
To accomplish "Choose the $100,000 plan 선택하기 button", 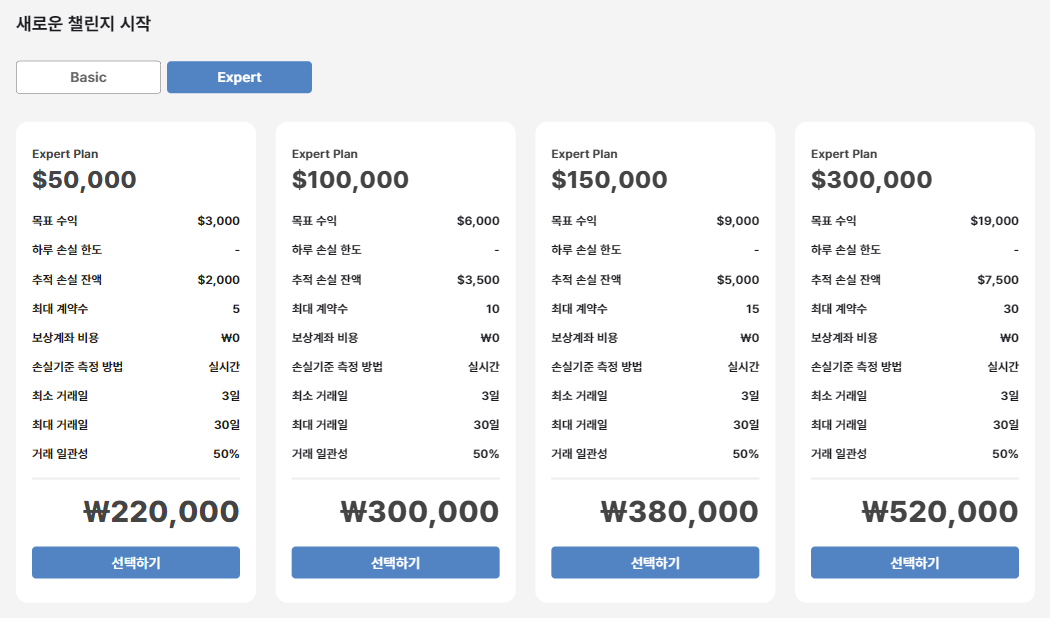I will pos(395,563).
